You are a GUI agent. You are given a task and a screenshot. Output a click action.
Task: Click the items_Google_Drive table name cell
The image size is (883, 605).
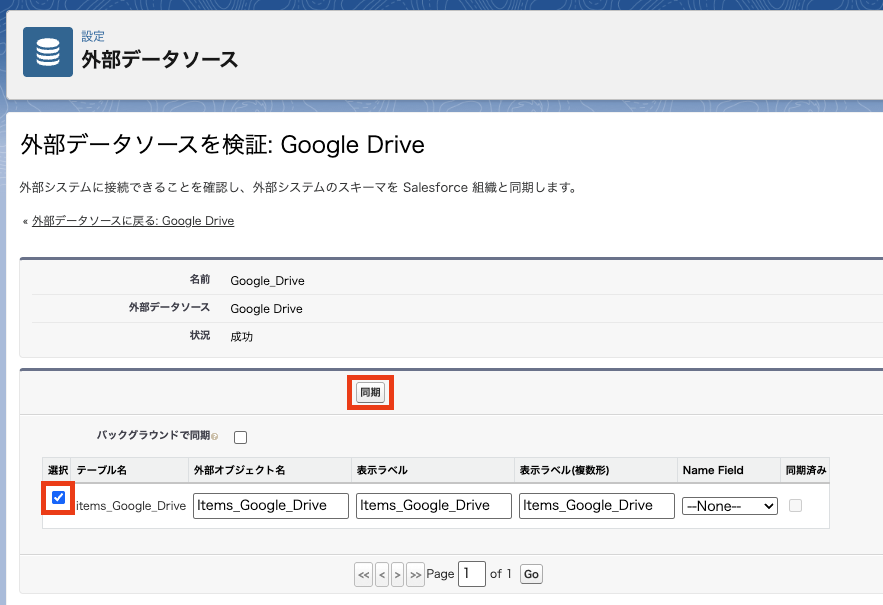pos(131,506)
